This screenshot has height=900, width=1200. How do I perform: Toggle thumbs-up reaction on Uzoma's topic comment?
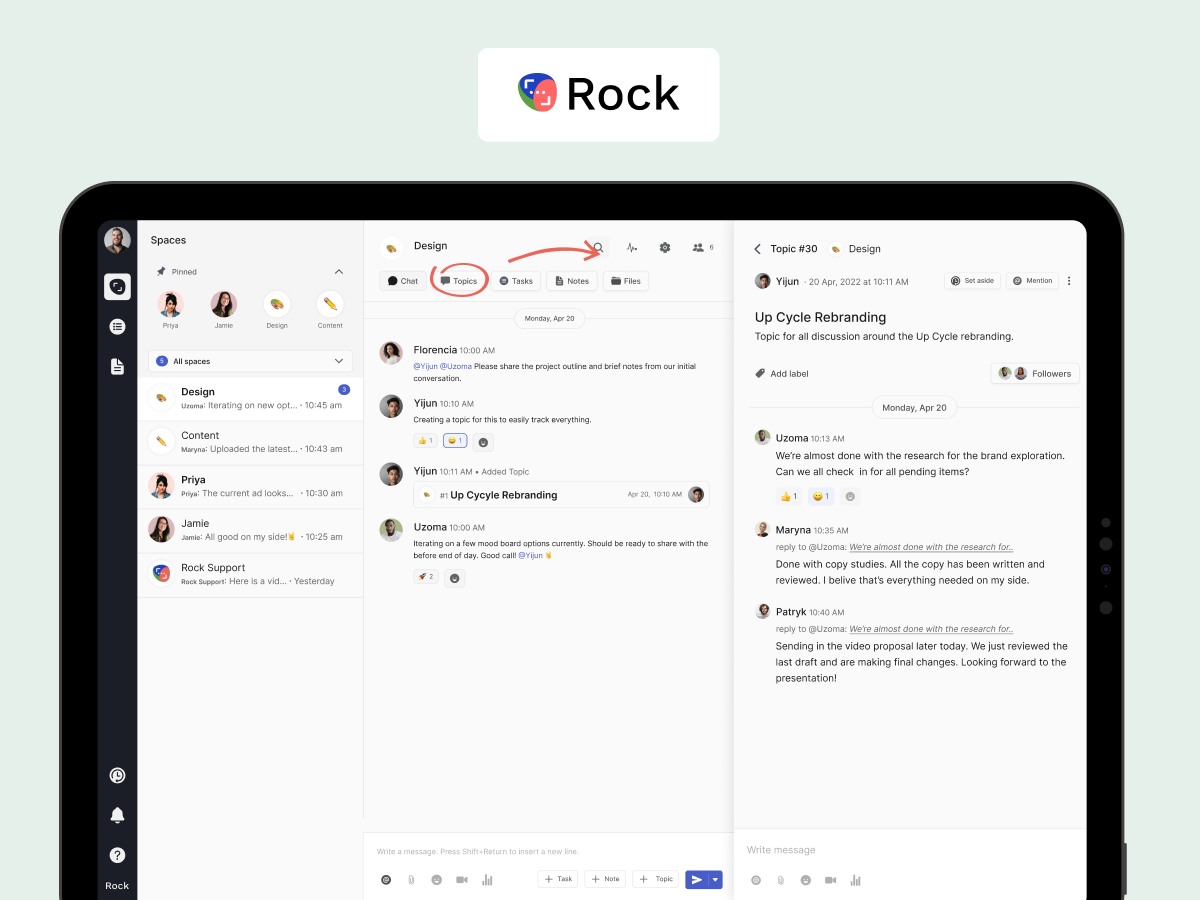[788, 496]
